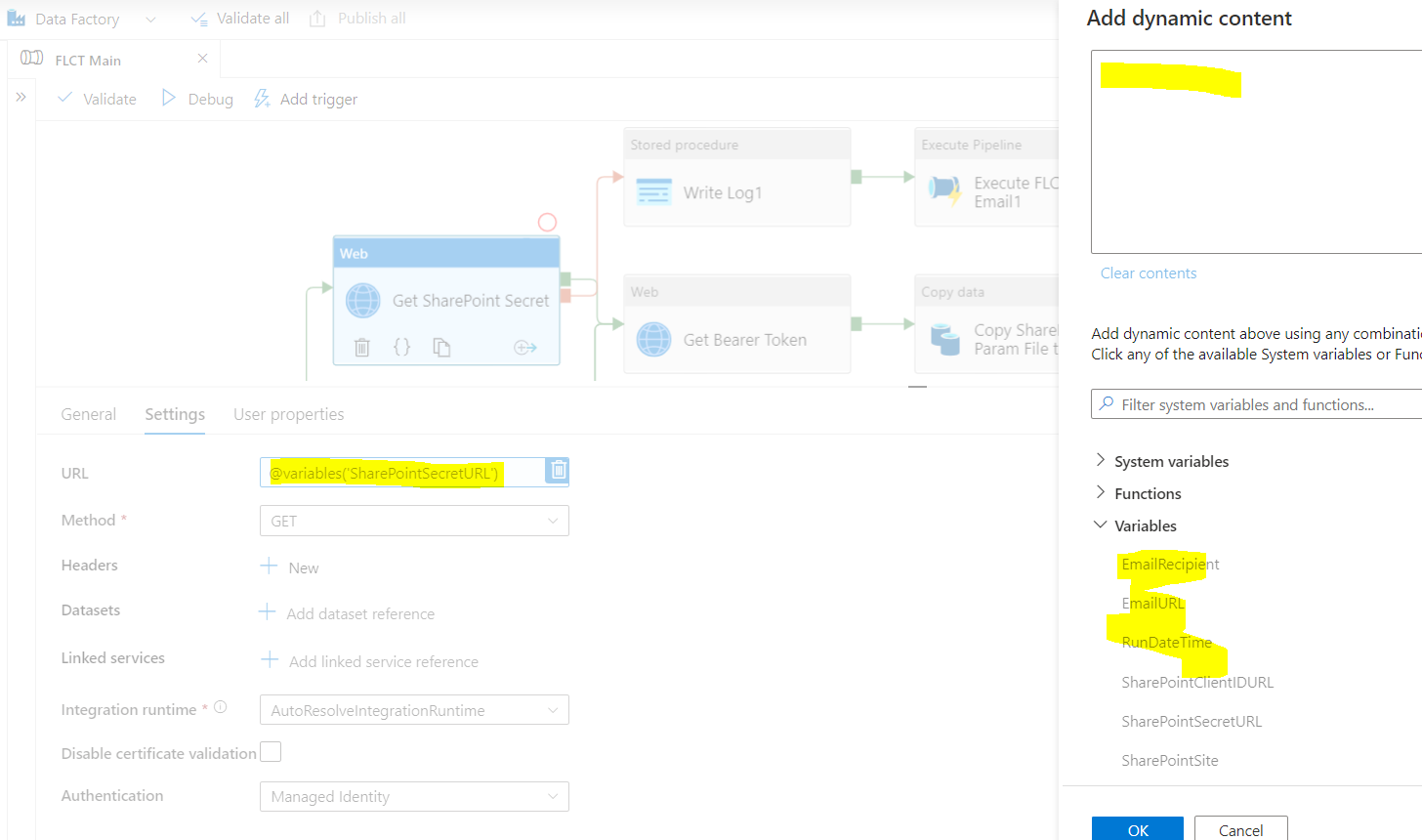1422x840 pixels.
Task: Open the Data Factory home icon
Action: pyautogui.click(x=15, y=18)
